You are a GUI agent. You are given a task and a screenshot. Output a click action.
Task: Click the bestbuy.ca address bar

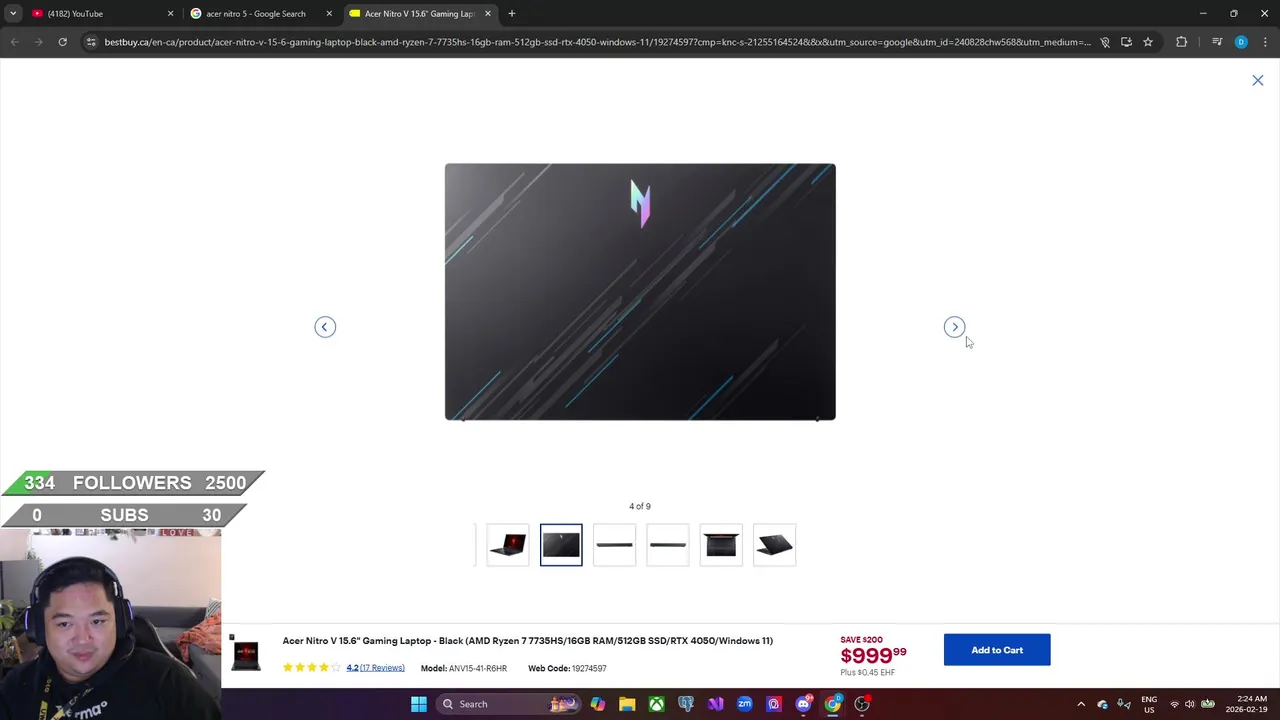tap(597, 42)
